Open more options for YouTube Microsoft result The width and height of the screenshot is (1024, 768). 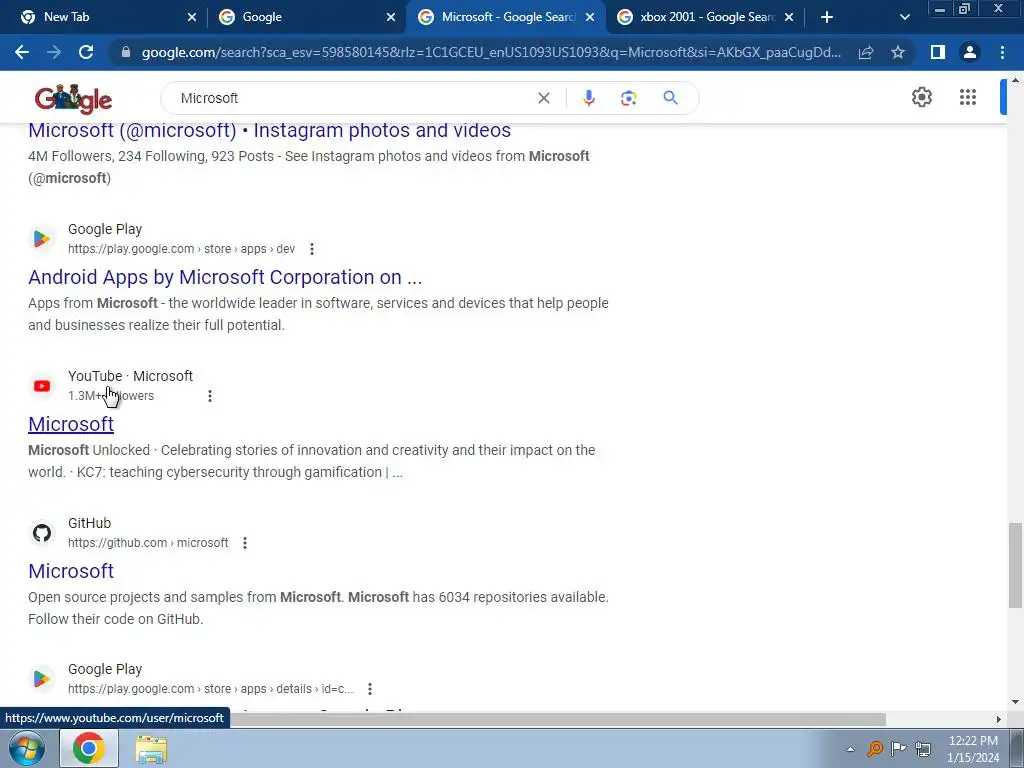pos(210,396)
